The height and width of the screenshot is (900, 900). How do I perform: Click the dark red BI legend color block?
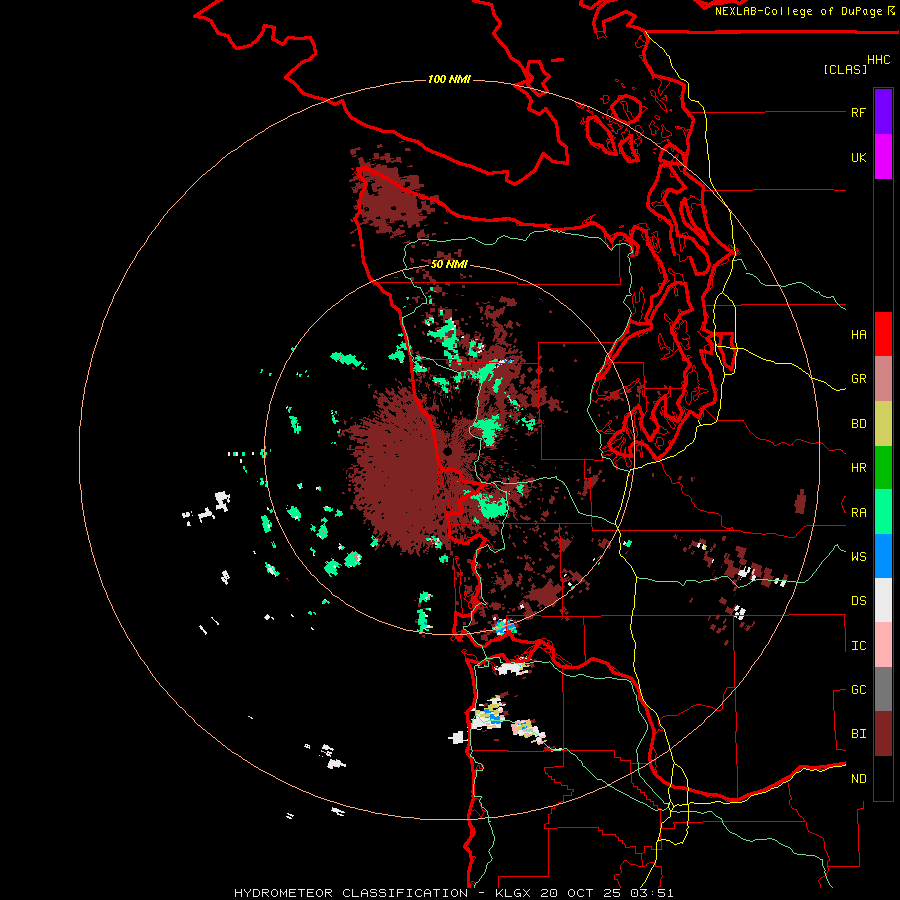click(x=883, y=734)
